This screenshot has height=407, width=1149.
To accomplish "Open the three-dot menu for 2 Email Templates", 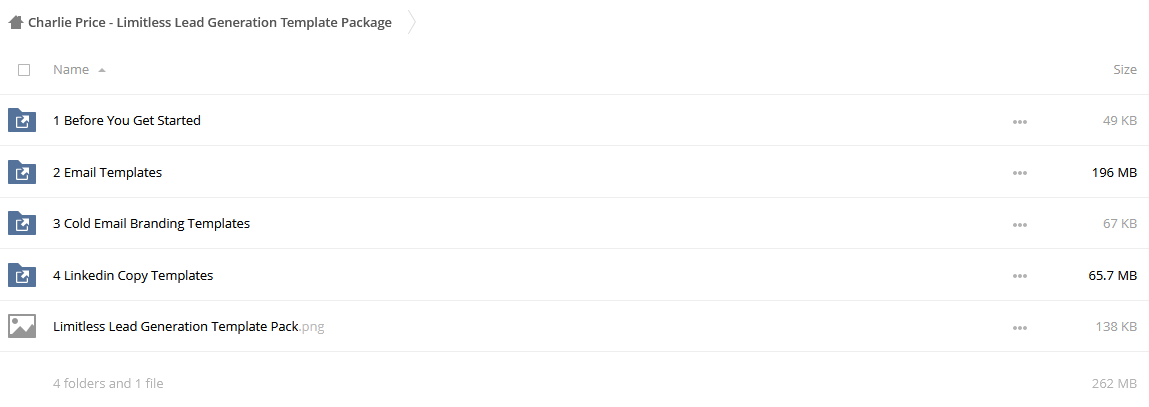I will pyautogui.click(x=1019, y=173).
